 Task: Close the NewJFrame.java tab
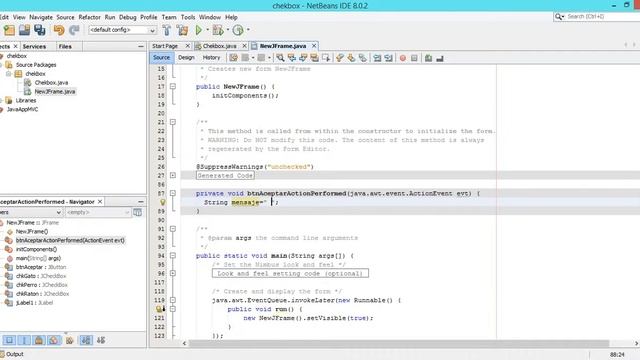[x=314, y=46]
